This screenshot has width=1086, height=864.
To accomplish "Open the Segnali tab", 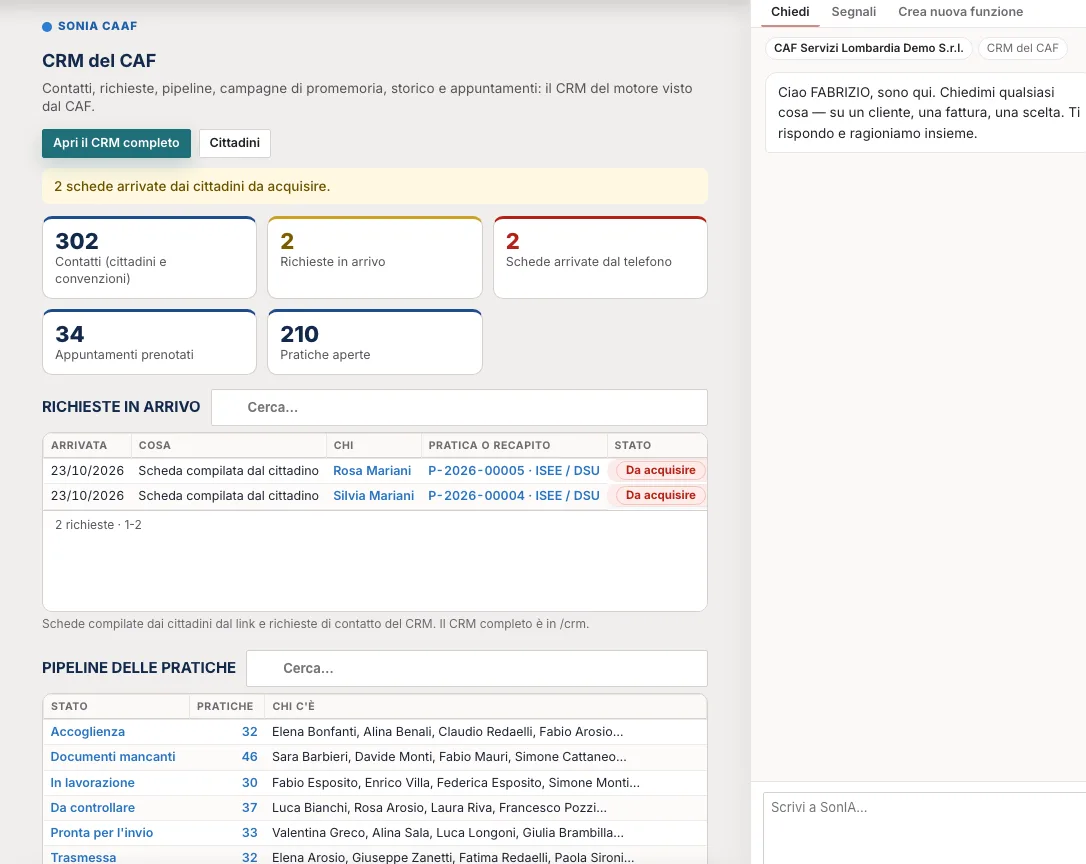I will pyautogui.click(x=853, y=12).
